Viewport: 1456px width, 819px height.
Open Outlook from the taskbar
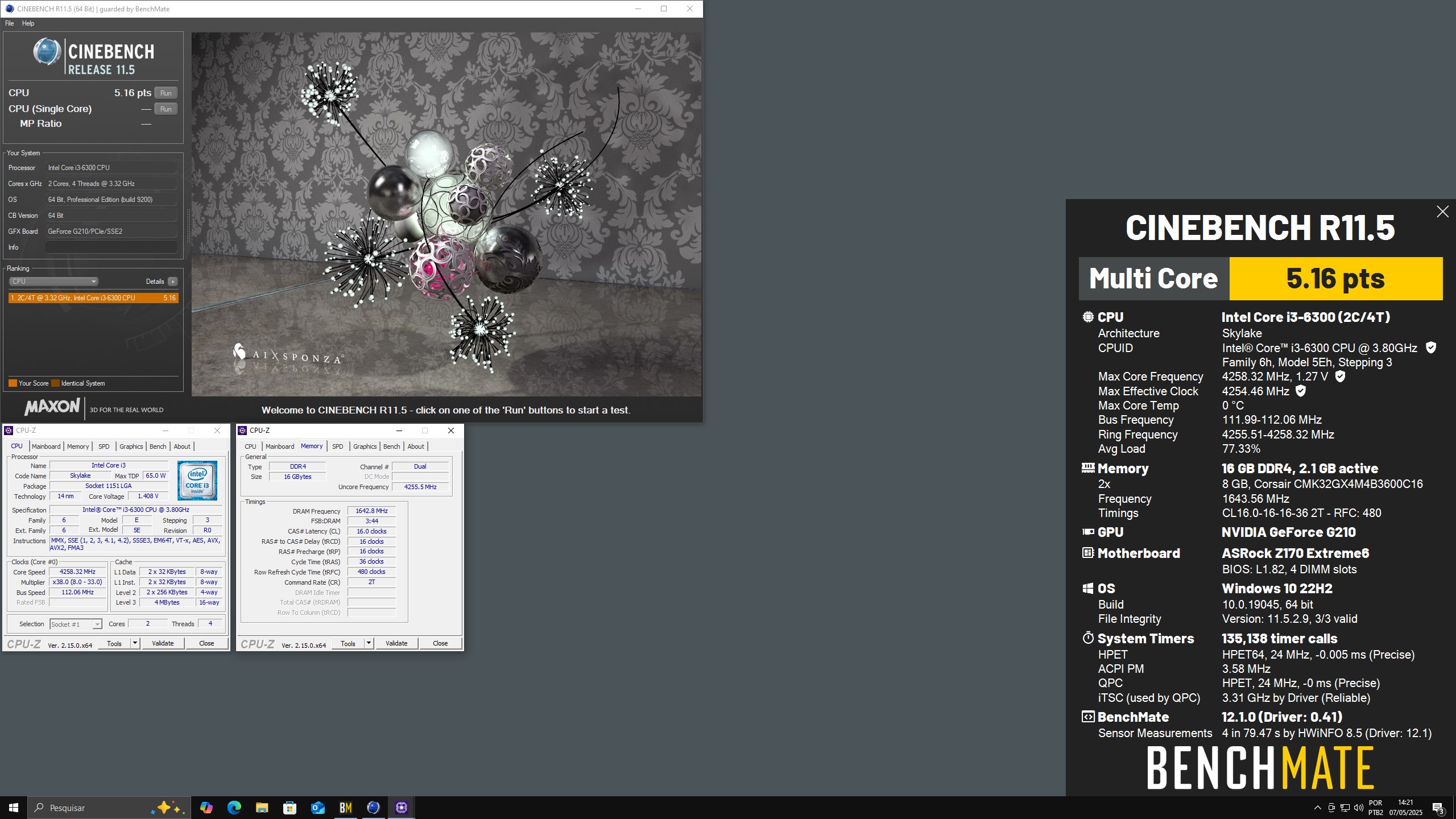pyautogui.click(x=317, y=808)
